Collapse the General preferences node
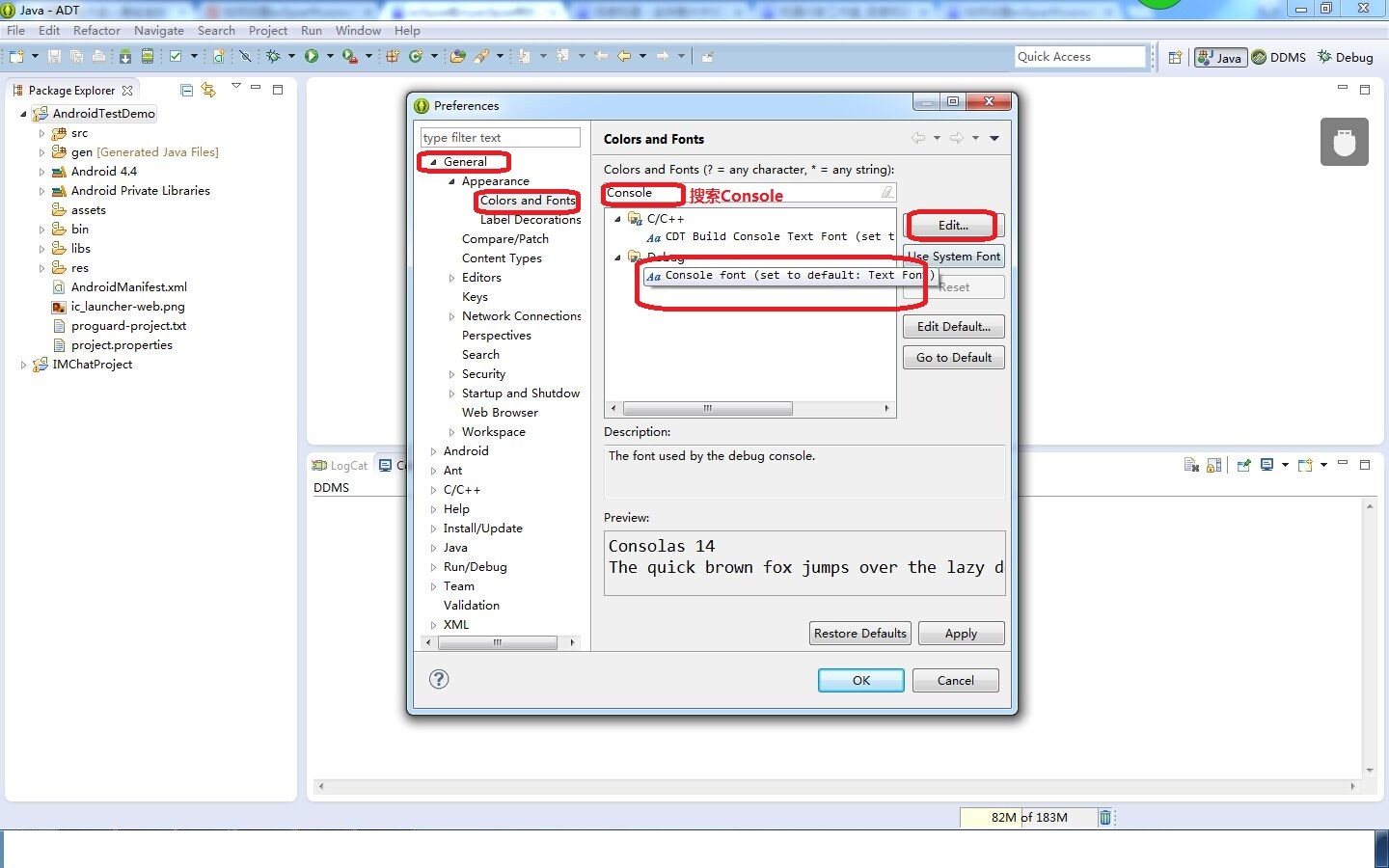1389x868 pixels. pyautogui.click(x=433, y=162)
